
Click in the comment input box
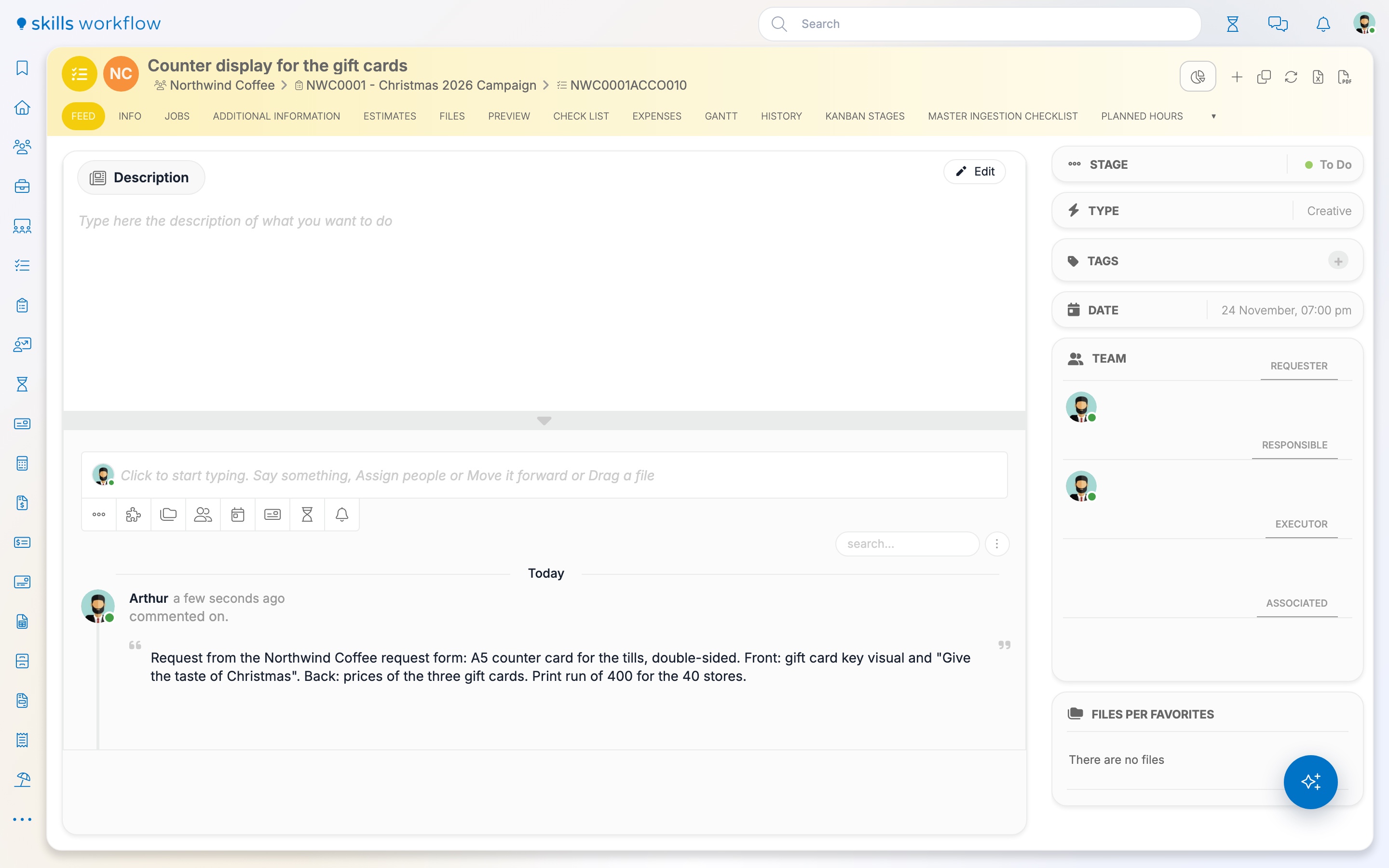click(x=544, y=475)
